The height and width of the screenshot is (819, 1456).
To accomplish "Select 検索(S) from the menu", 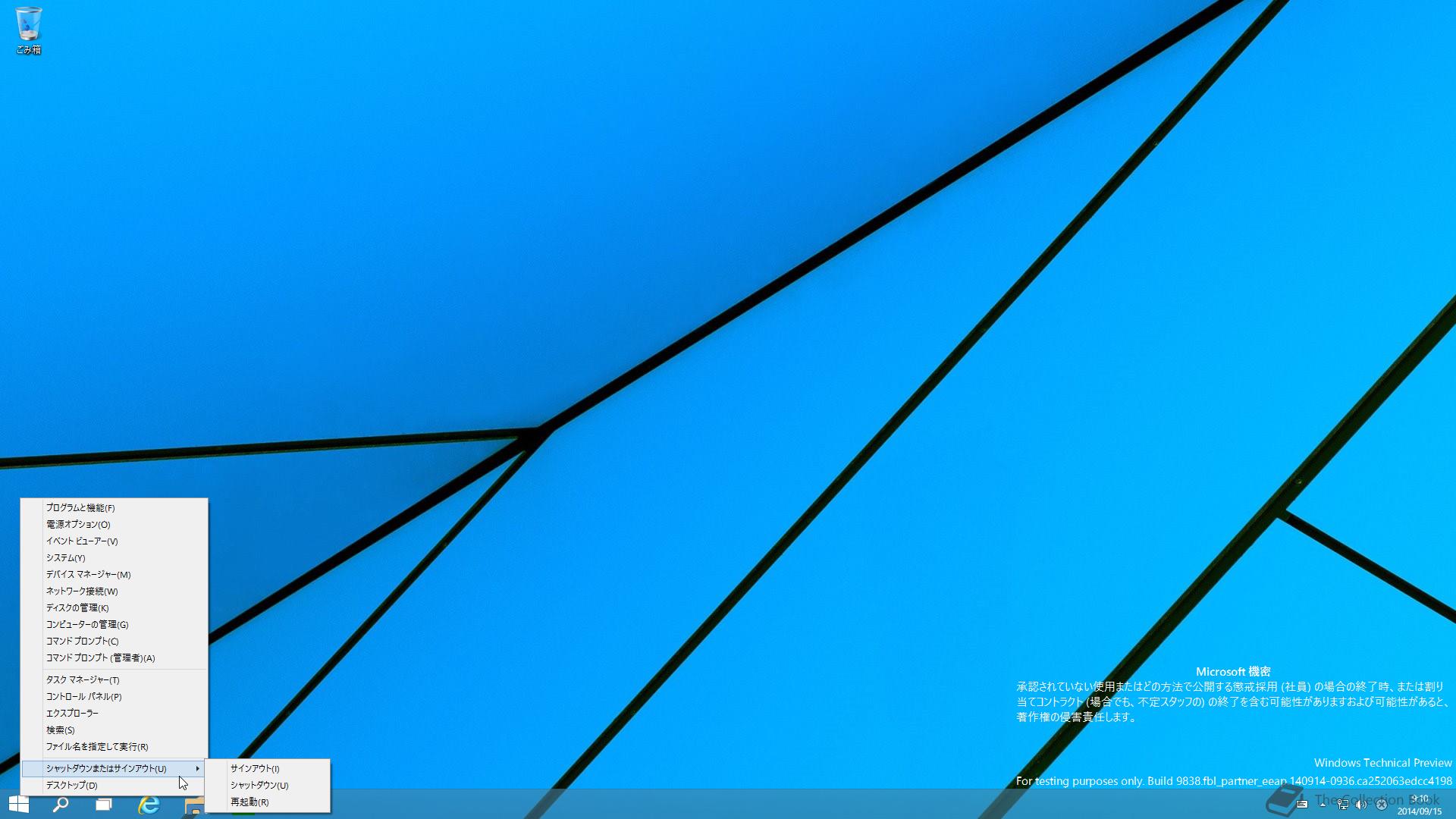I will click(114, 730).
